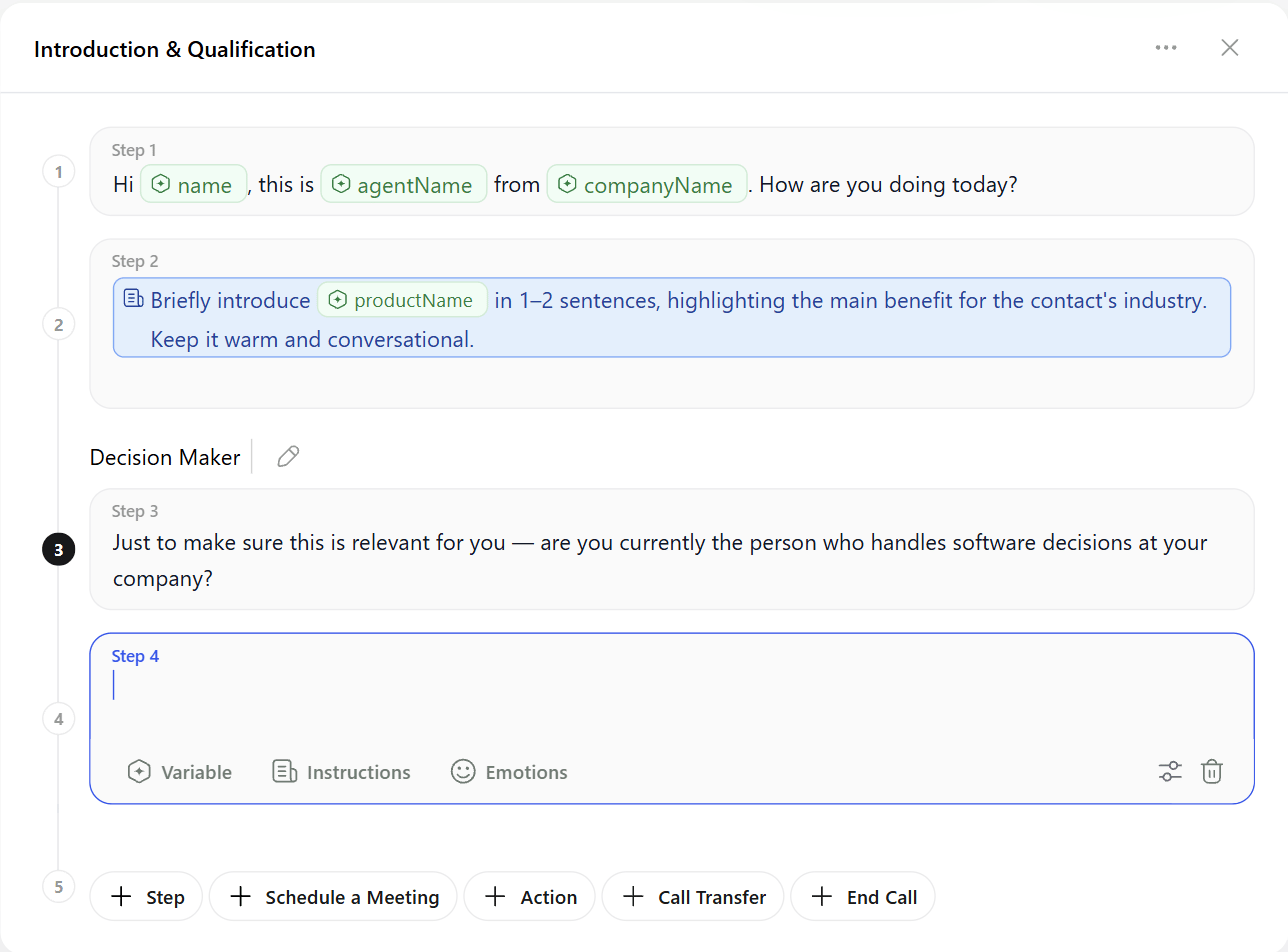Open the three-dot more options menu
This screenshot has height=952, width=1288.
(1166, 48)
